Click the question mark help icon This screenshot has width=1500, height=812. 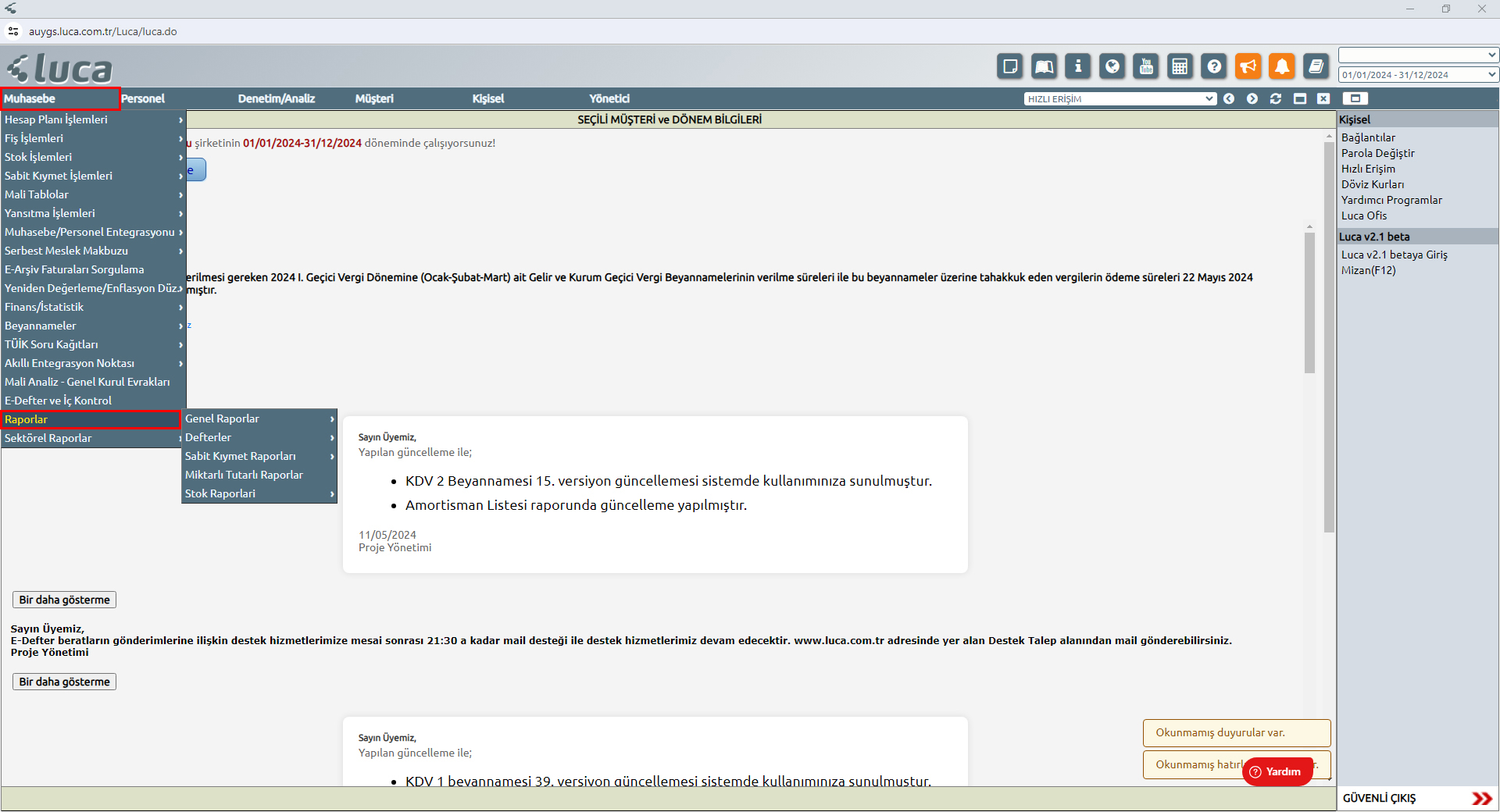pos(1214,66)
